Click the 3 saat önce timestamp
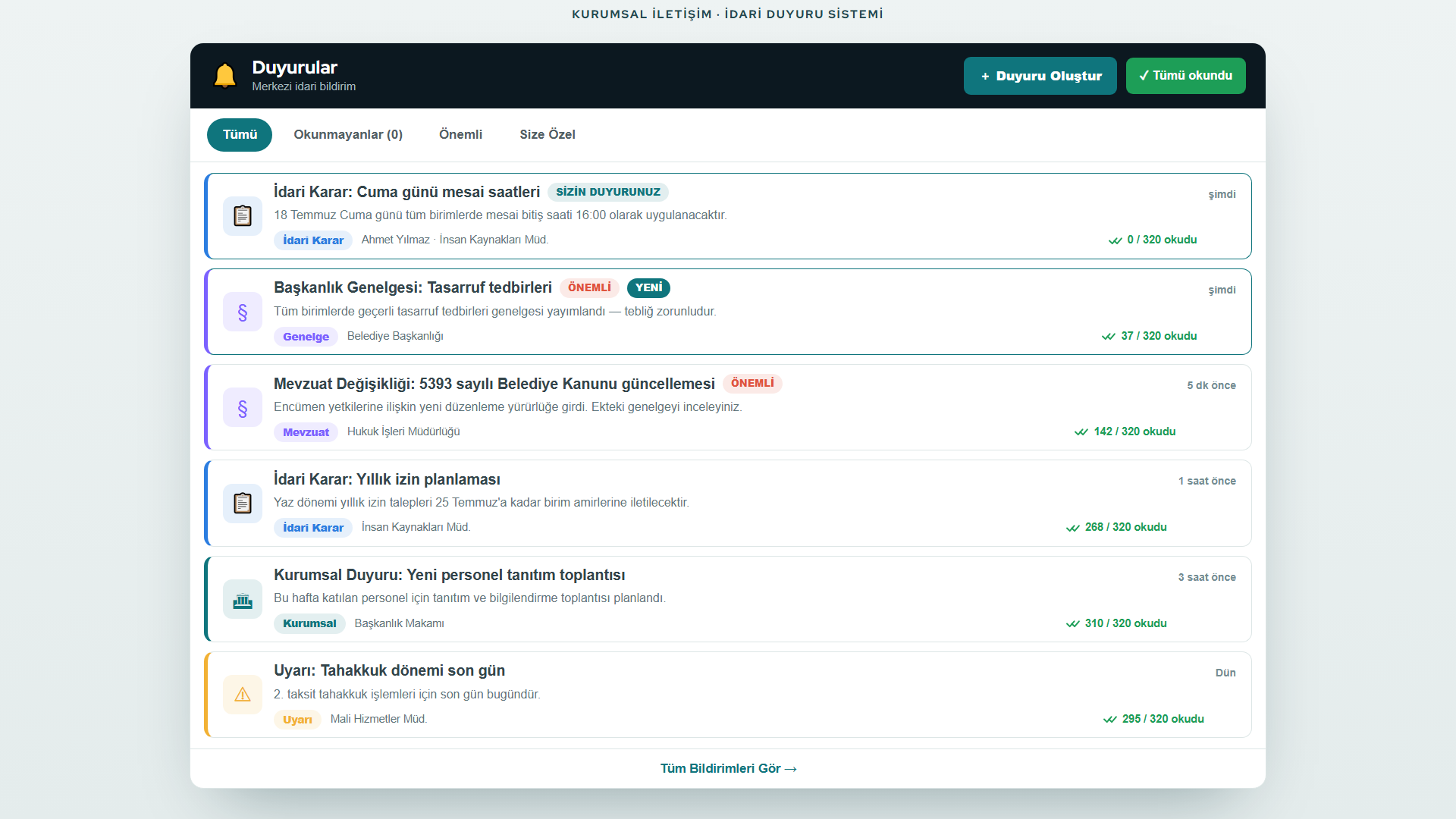 (x=1207, y=577)
